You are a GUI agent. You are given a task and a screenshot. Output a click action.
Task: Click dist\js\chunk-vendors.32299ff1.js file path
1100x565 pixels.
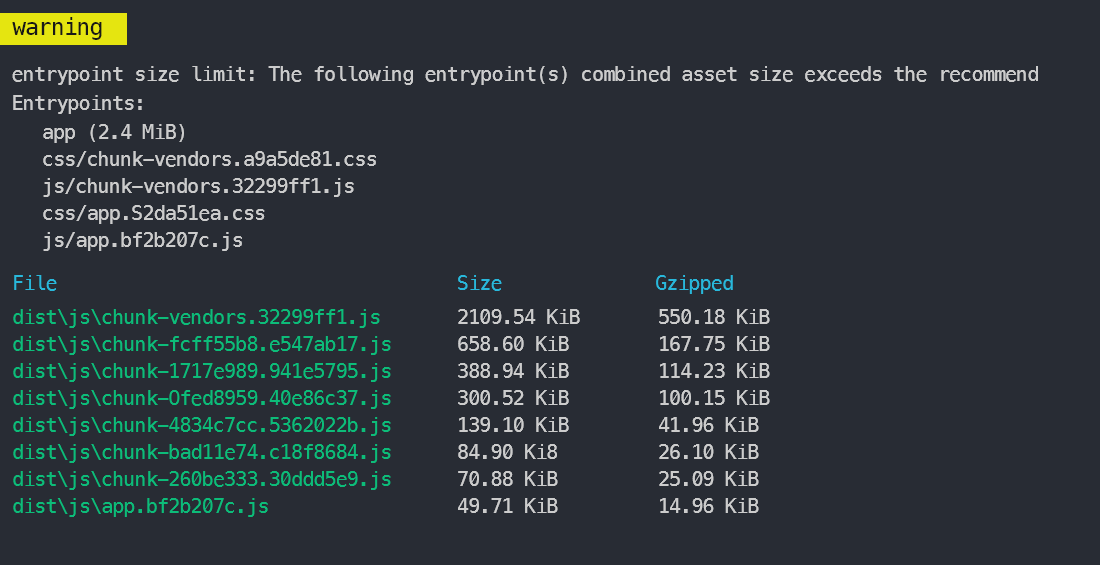(x=196, y=317)
